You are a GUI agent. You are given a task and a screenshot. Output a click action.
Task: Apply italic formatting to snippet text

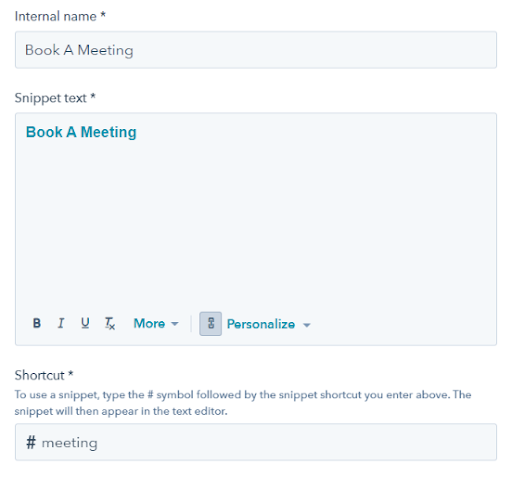pos(61,323)
